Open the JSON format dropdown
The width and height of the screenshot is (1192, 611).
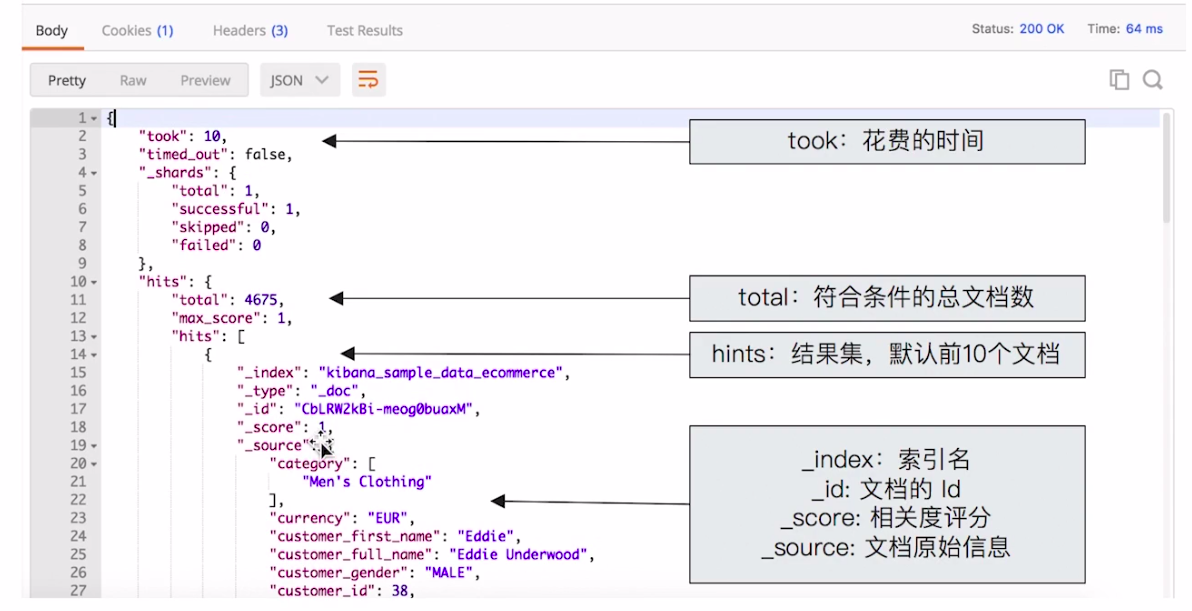(x=300, y=80)
